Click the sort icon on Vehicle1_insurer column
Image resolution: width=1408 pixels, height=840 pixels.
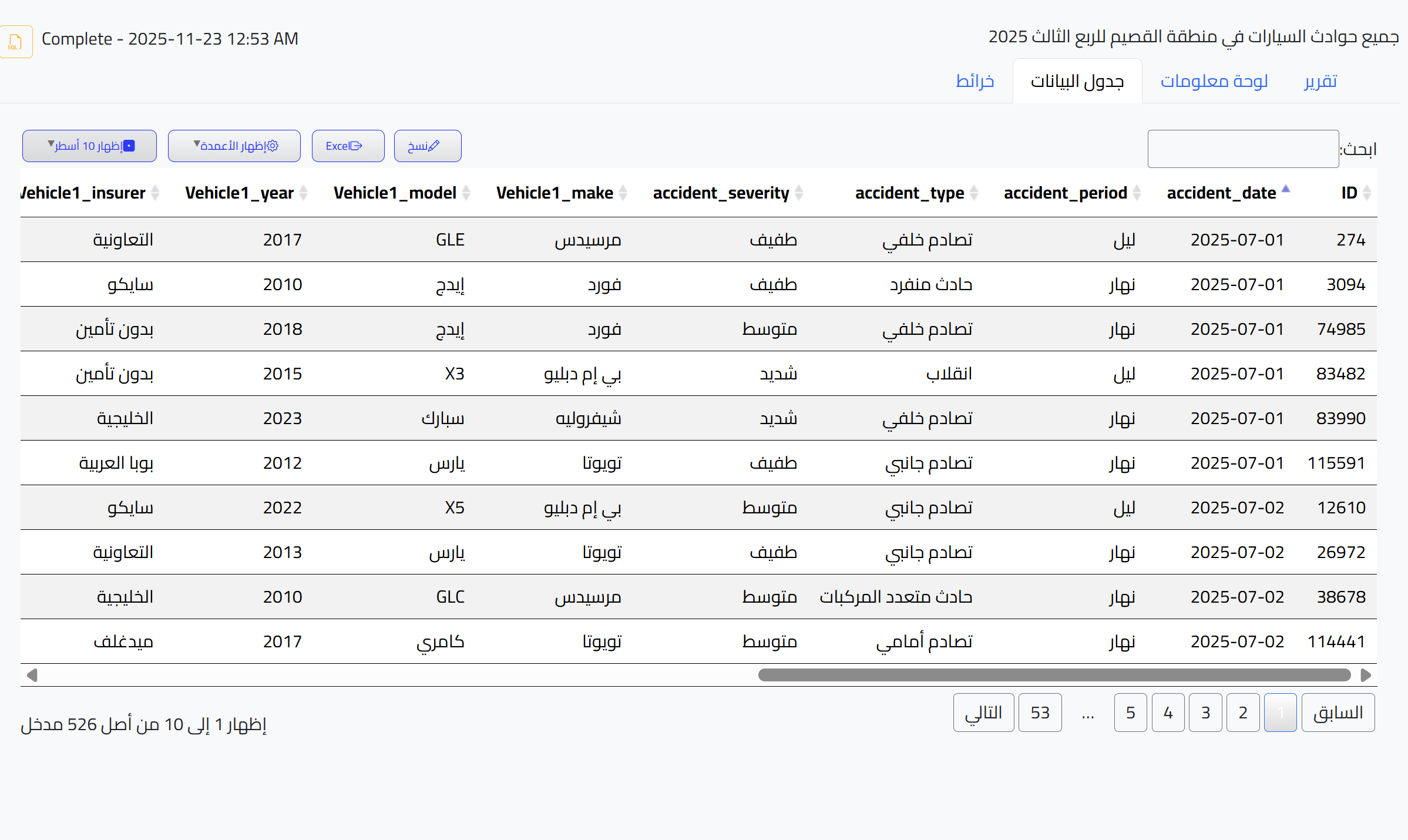tap(154, 193)
